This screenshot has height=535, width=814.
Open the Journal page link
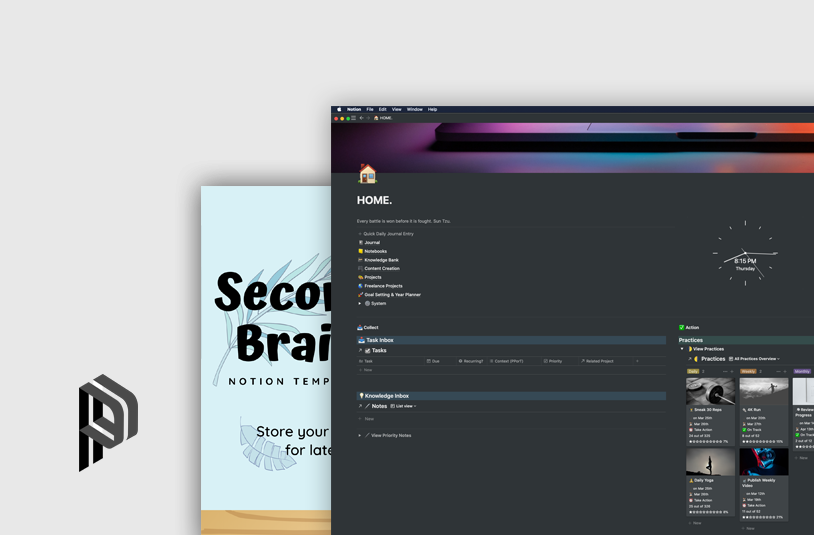(372, 242)
